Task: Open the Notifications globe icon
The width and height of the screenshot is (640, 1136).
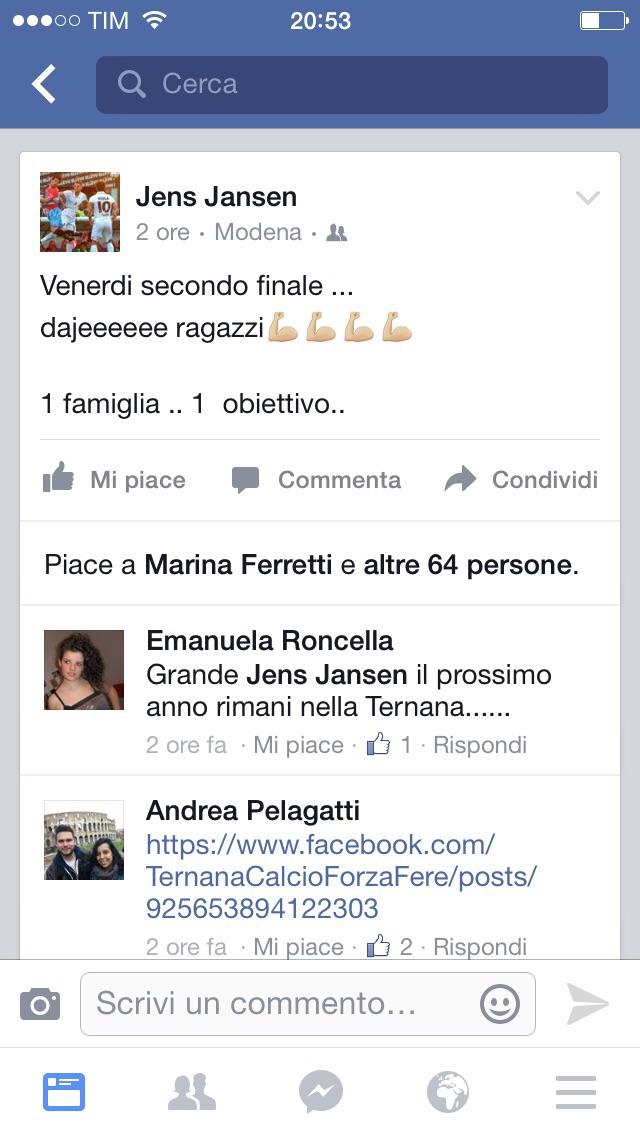Action: coord(448,1092)
